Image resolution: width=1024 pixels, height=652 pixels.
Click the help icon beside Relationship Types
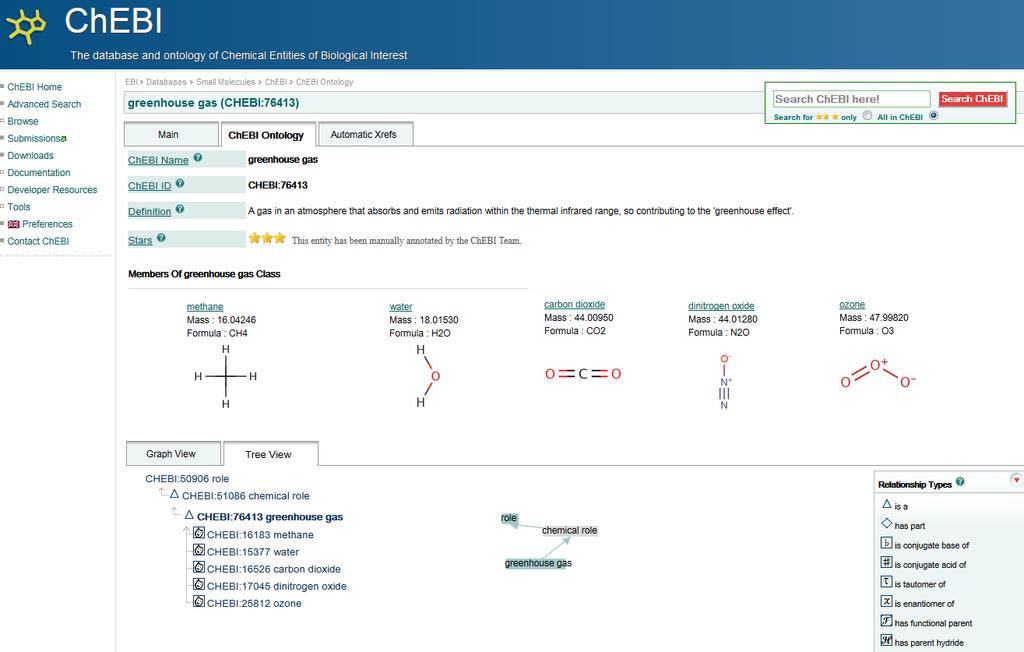[x=960, y=482]
